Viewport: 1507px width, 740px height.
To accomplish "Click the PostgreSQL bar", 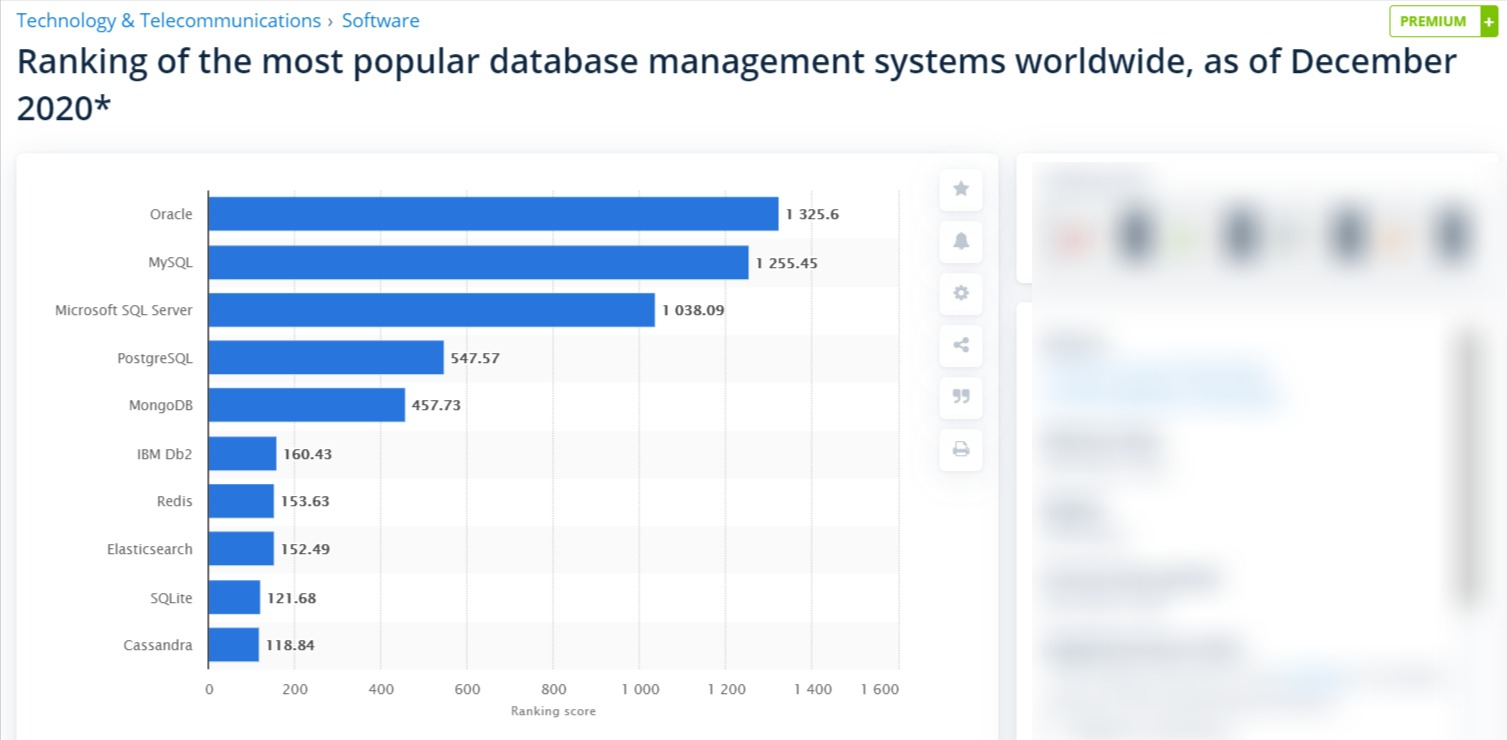I will pyautogui.click(x=326, y=358).
